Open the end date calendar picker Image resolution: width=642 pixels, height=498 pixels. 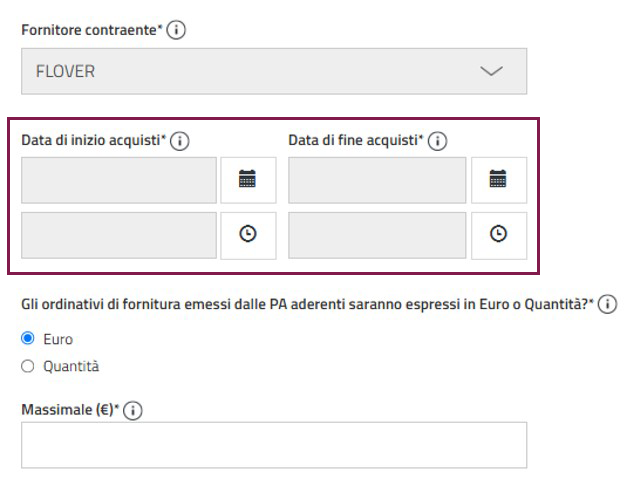(498, 180)
